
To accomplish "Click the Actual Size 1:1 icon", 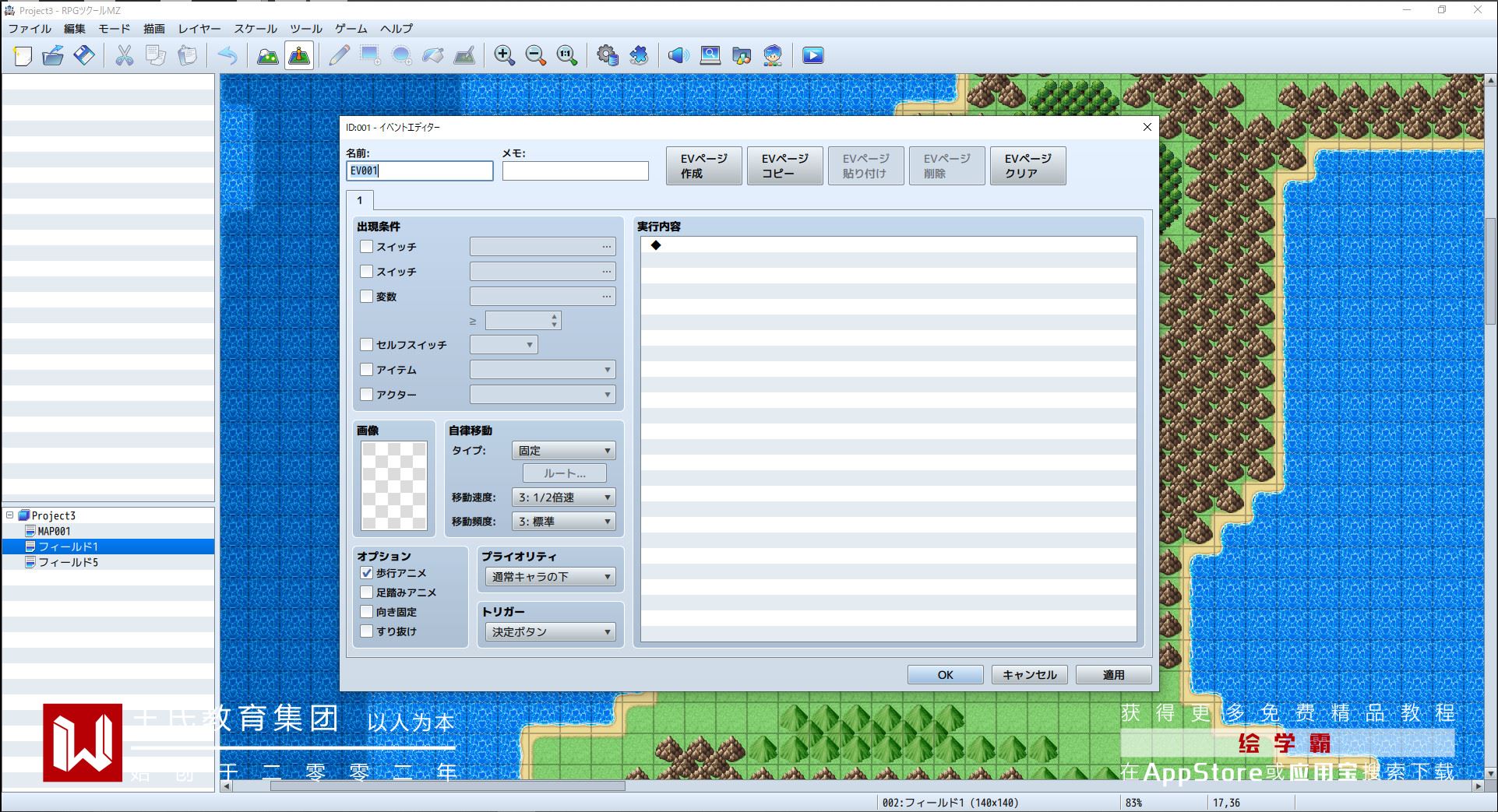I will point(567,55).
